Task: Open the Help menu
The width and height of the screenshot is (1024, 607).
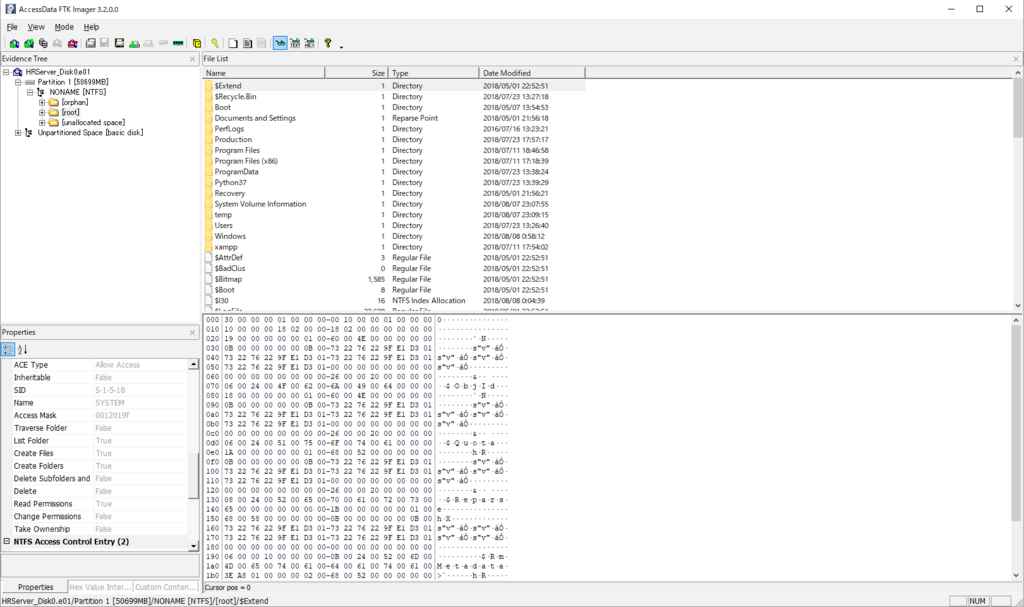Action: point(91,27)
